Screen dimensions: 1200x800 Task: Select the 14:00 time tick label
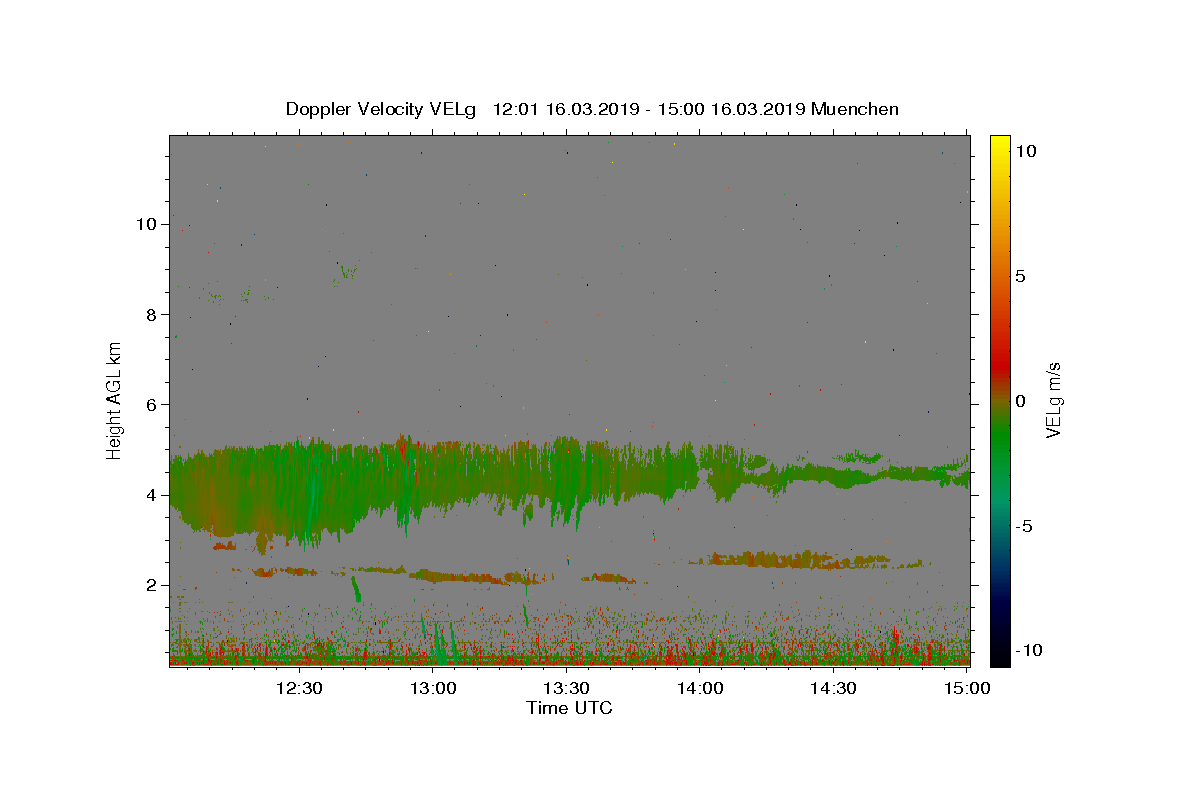(x=700, y=688)
